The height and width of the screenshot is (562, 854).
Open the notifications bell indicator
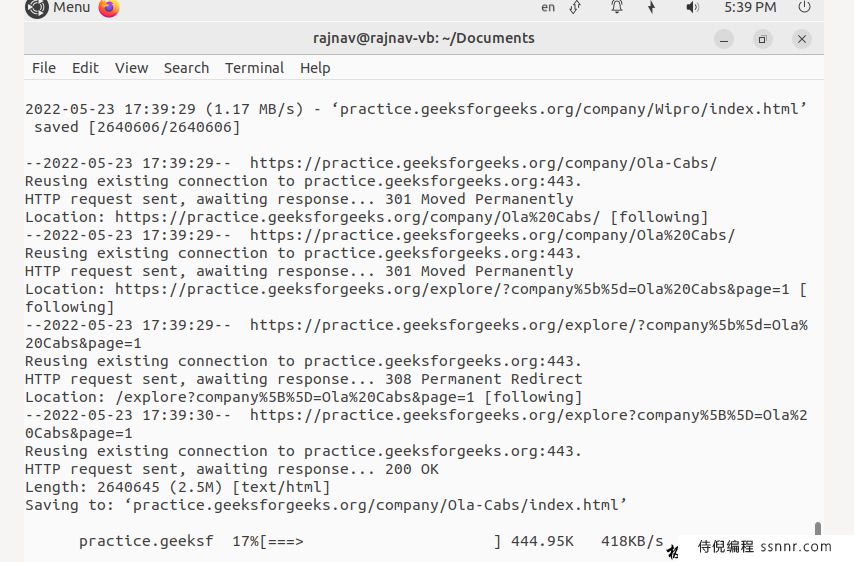tap(617, 8)
